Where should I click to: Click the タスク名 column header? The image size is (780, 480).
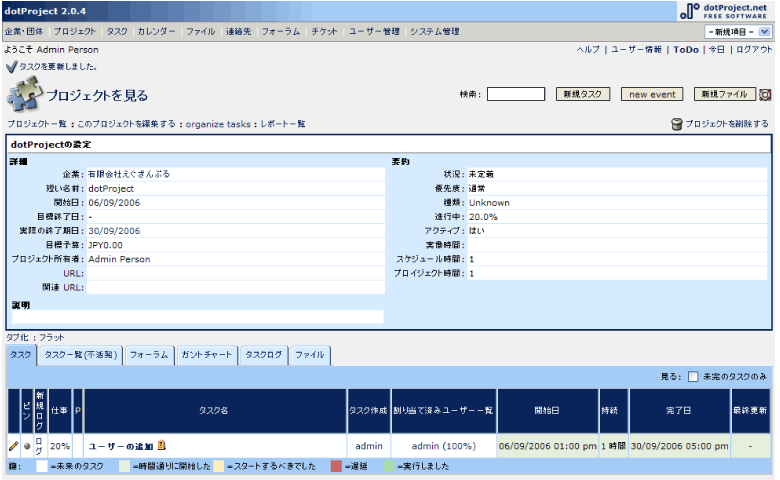click(x=213, y=410)
